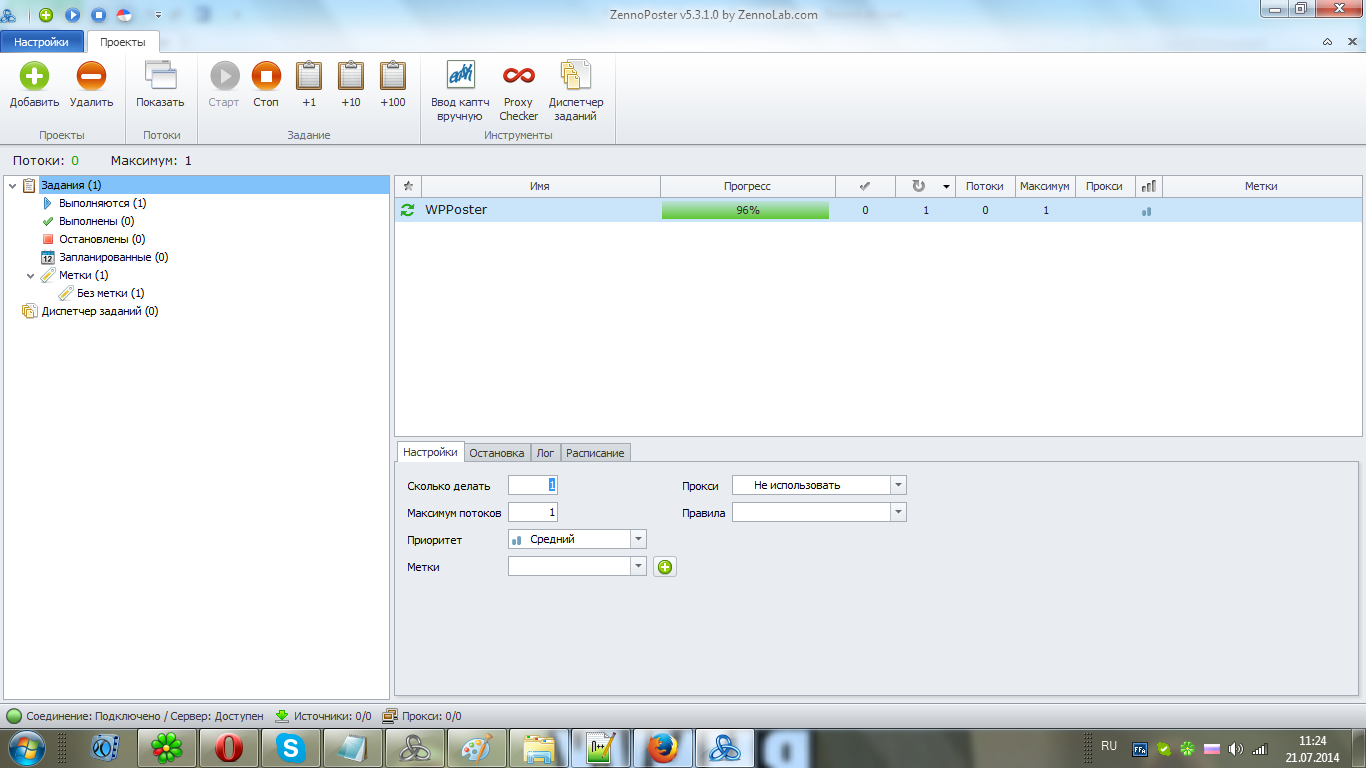Open the column header dropdown arrow

(946, 187)
